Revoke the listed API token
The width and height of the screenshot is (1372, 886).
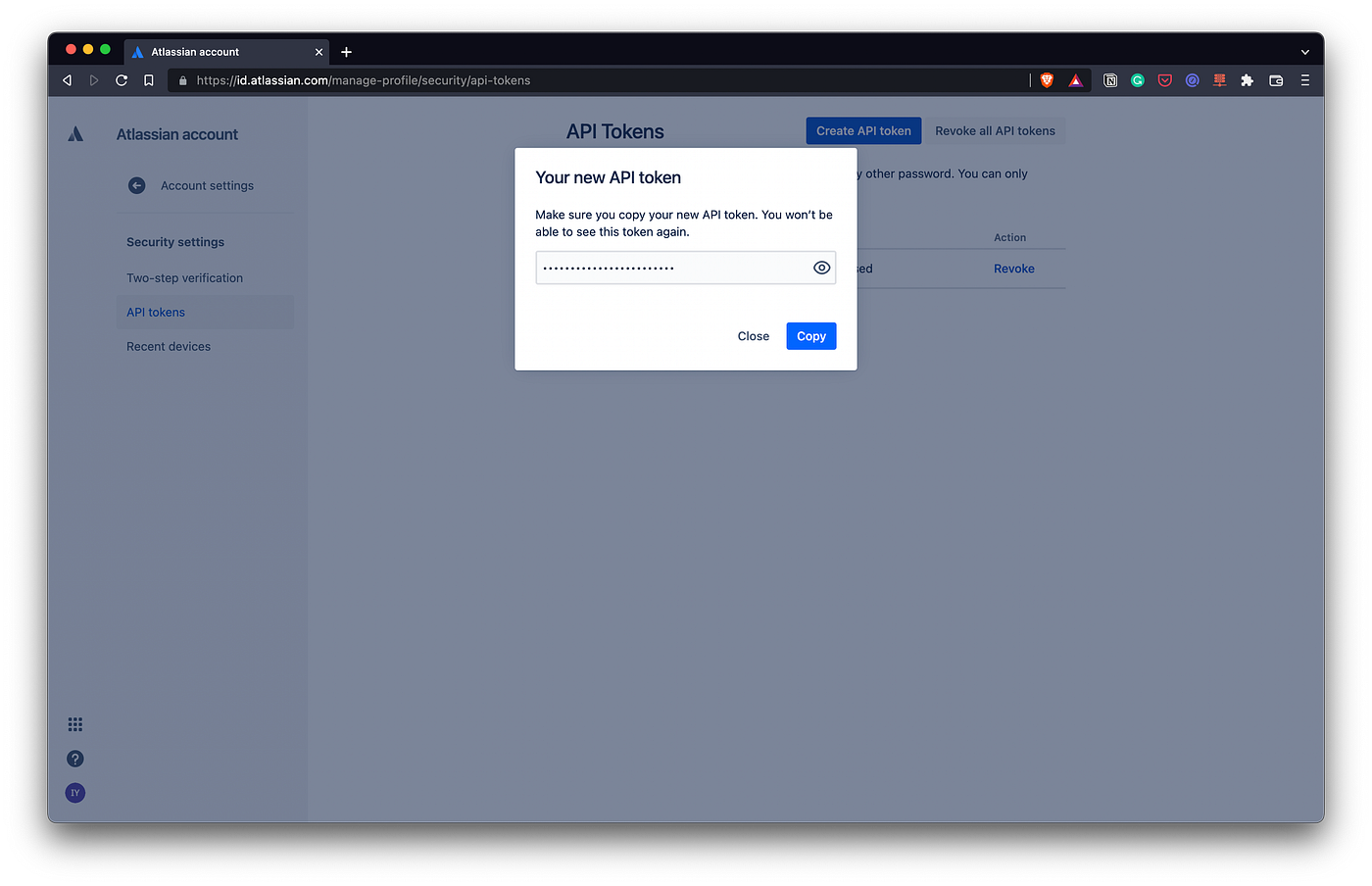point(1013,268)
